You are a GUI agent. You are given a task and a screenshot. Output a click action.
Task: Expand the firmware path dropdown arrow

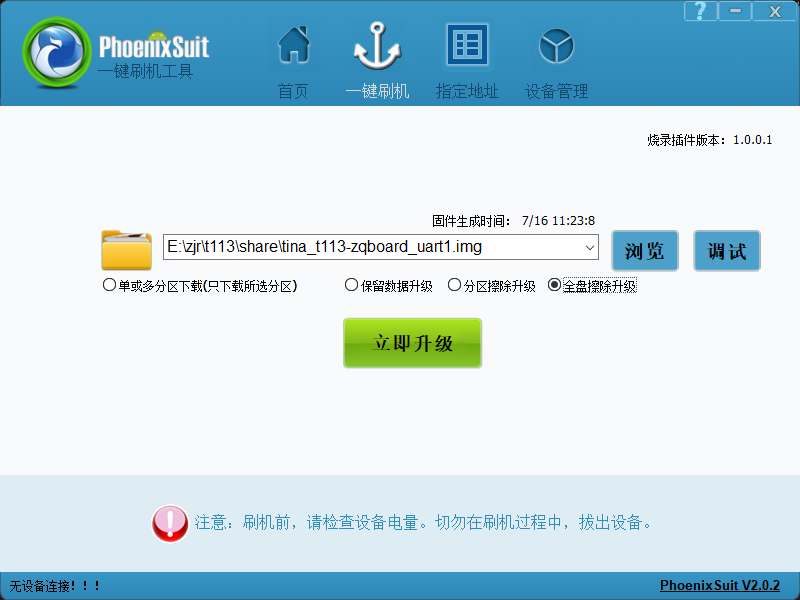[x=589, y=247]
